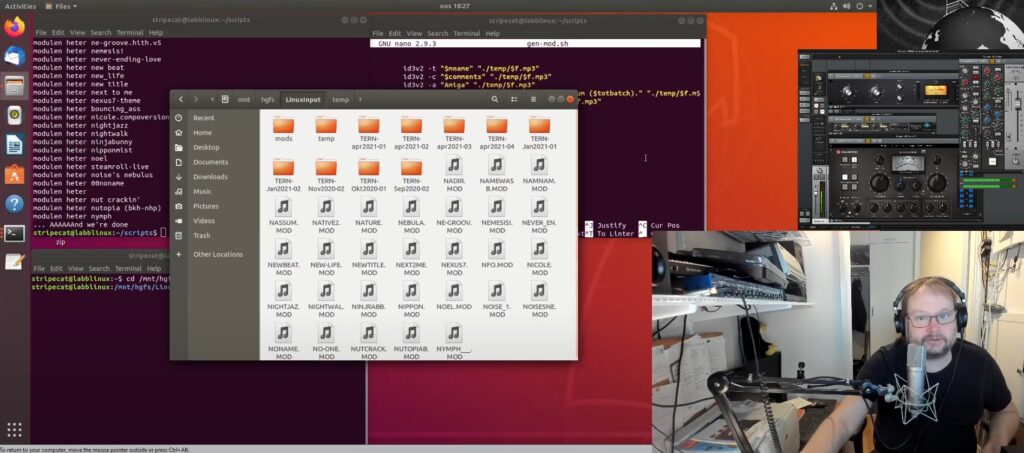The image size is (1024, 453).
Task: Switch to Terminal via the dock icon
Action: [x=14, y=233]
